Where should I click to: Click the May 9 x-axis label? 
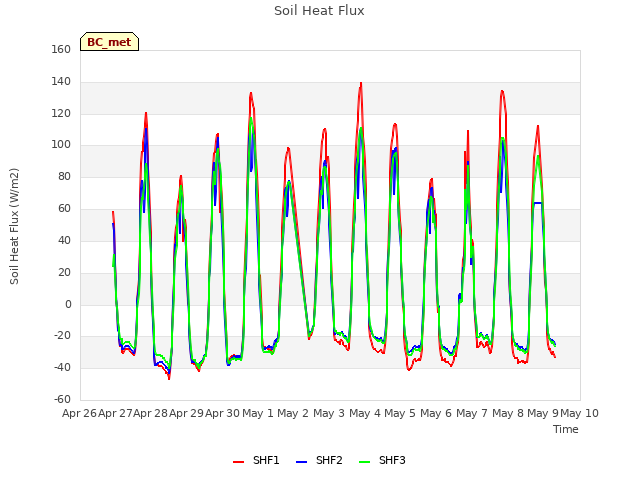543,413
